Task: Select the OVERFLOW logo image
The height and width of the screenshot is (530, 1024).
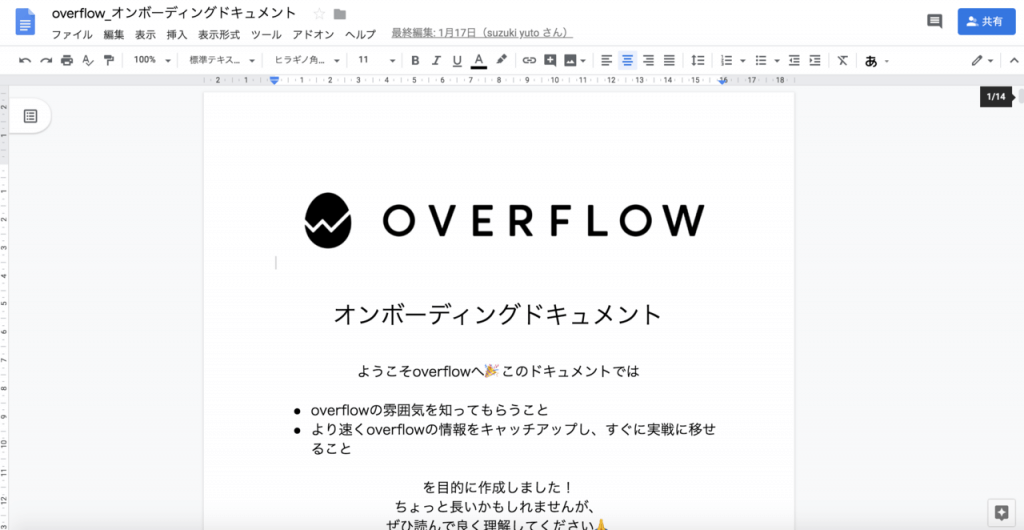Action: point(504,220)
